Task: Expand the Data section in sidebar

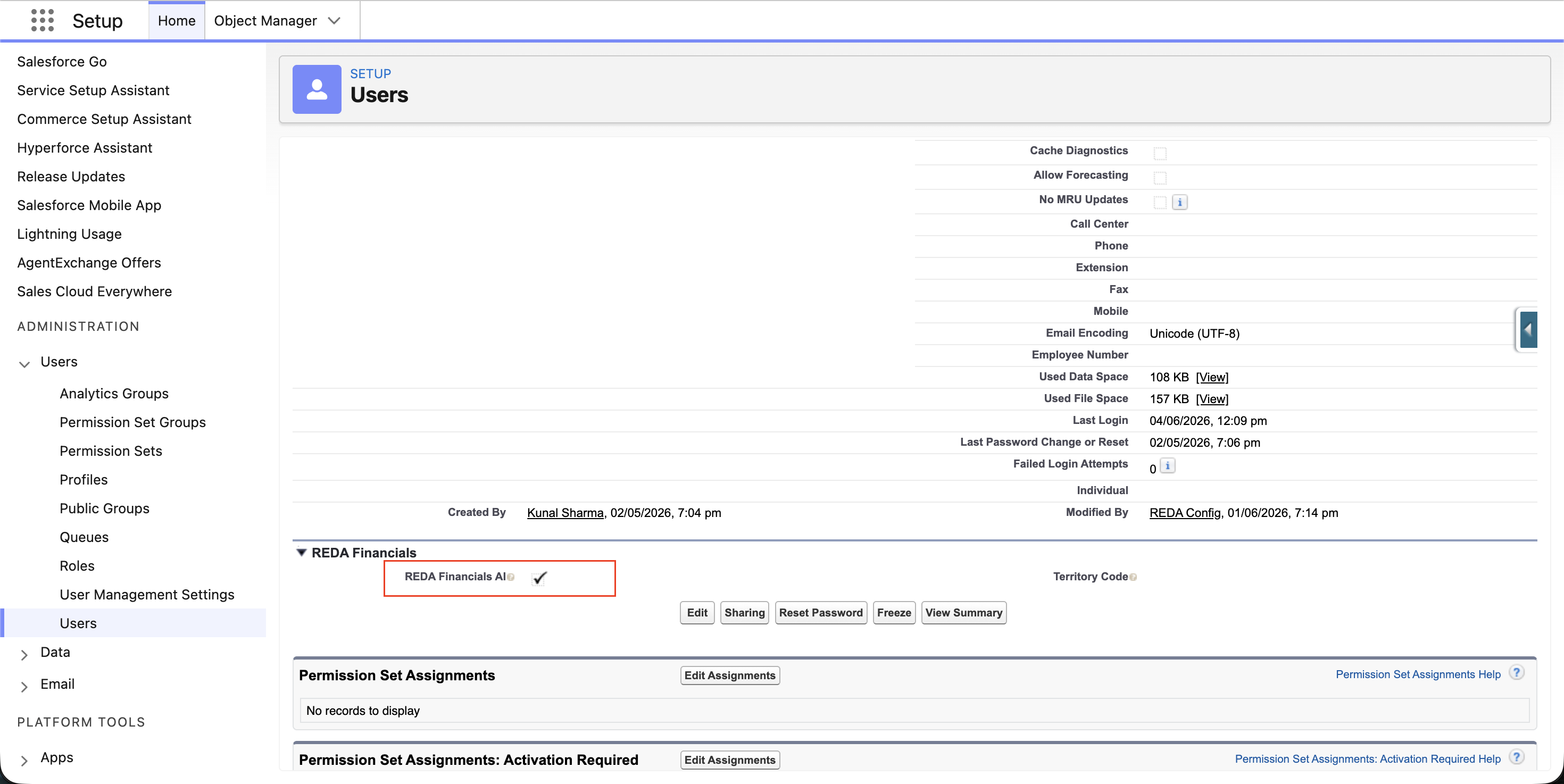Action: 24,654
